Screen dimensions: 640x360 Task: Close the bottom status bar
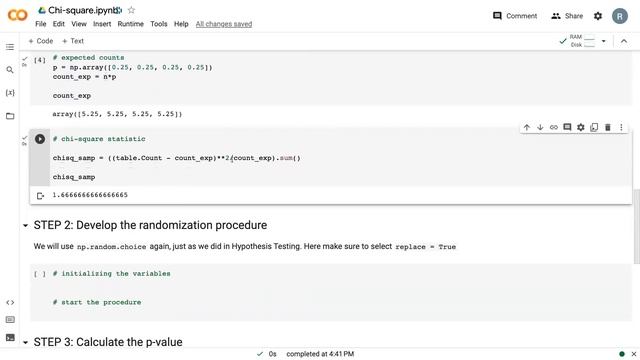[634, 354]
